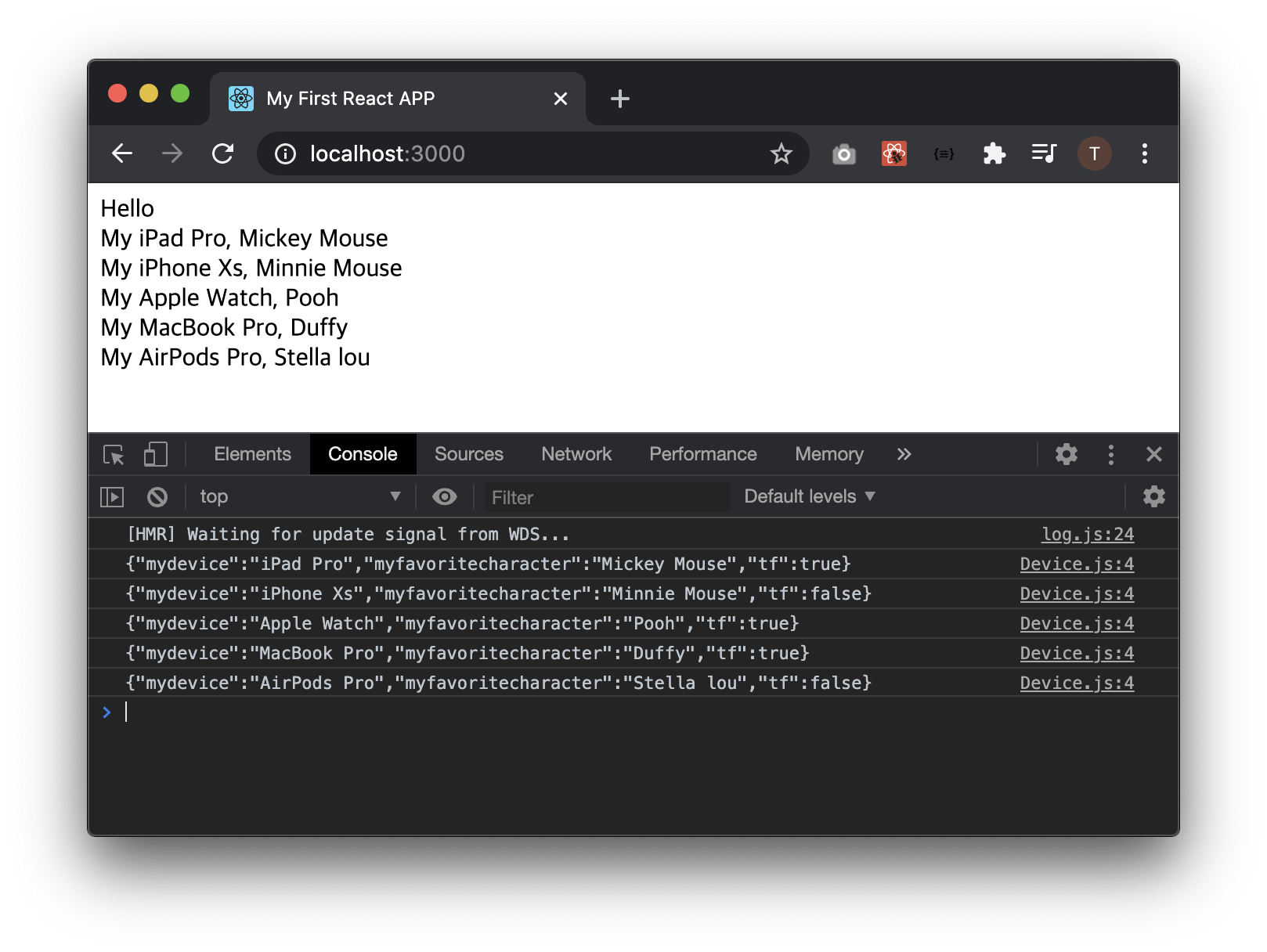Image resolution: width=1267 pixels, height=952 pixels.
Task: Toggle the device toolbar
Action: coord(156,454)
